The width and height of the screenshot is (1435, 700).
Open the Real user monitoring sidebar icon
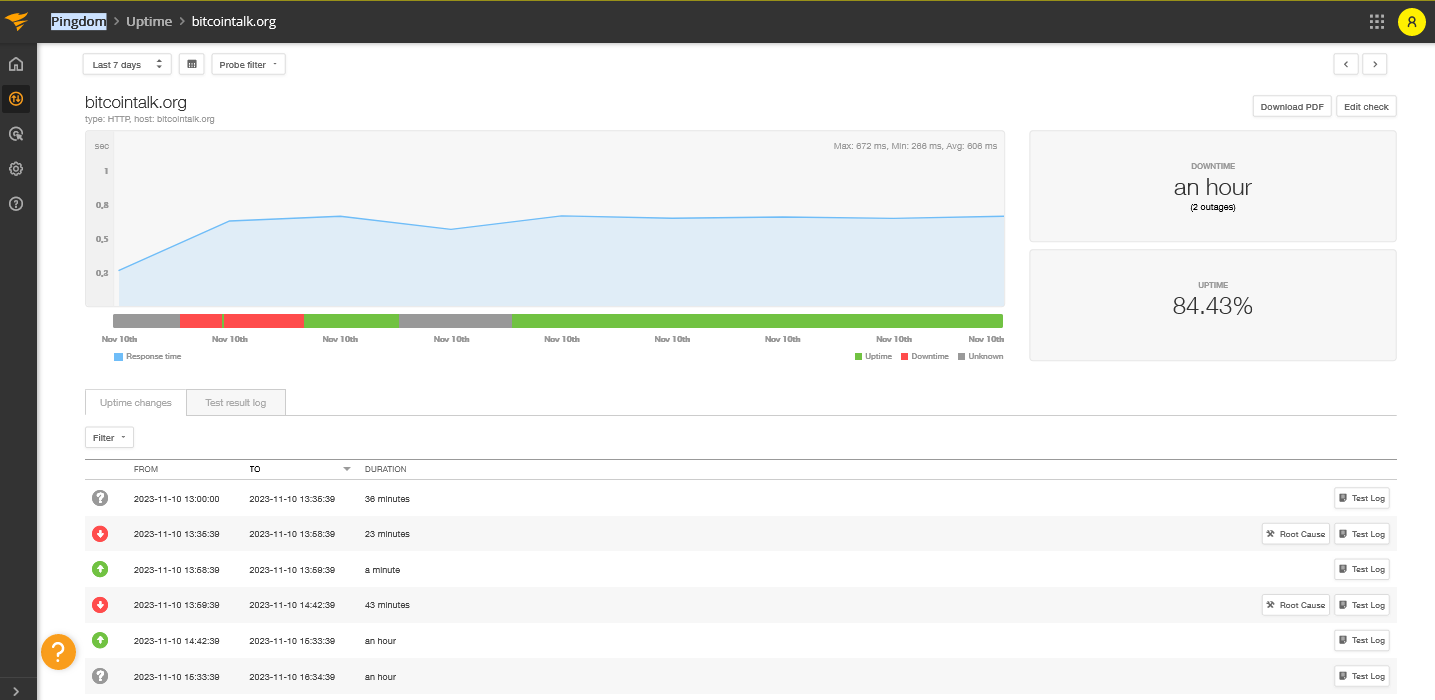point(16,134)
